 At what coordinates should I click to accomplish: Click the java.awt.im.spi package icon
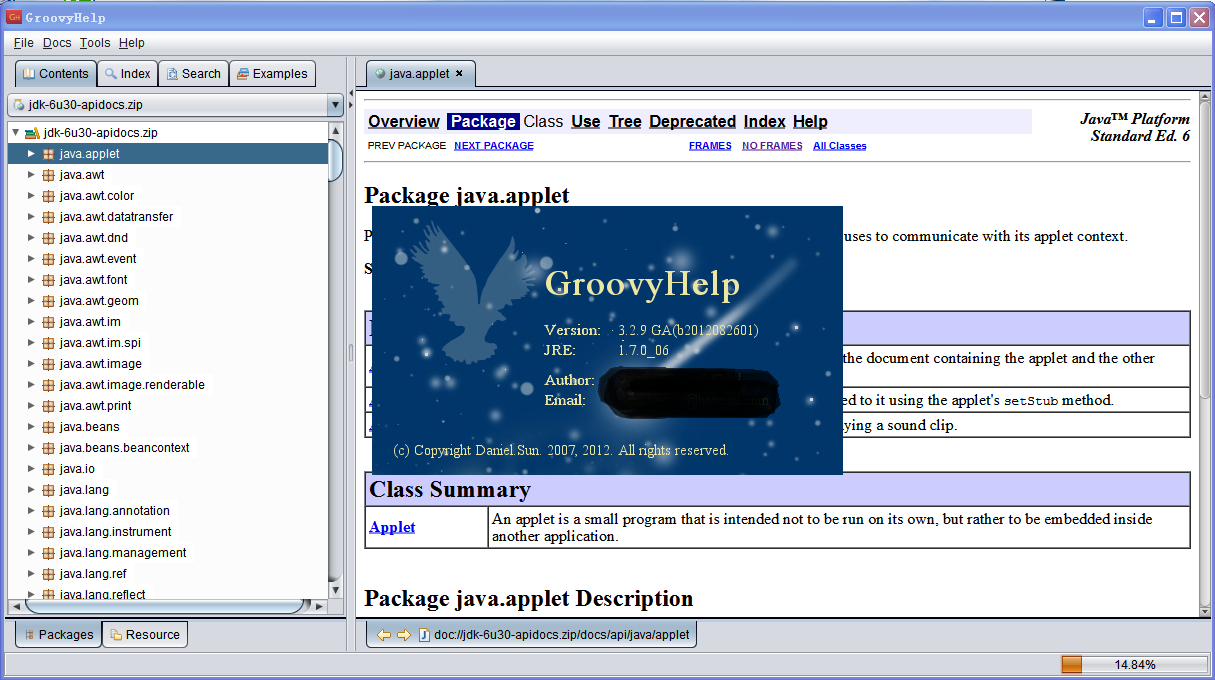[48, 343]
